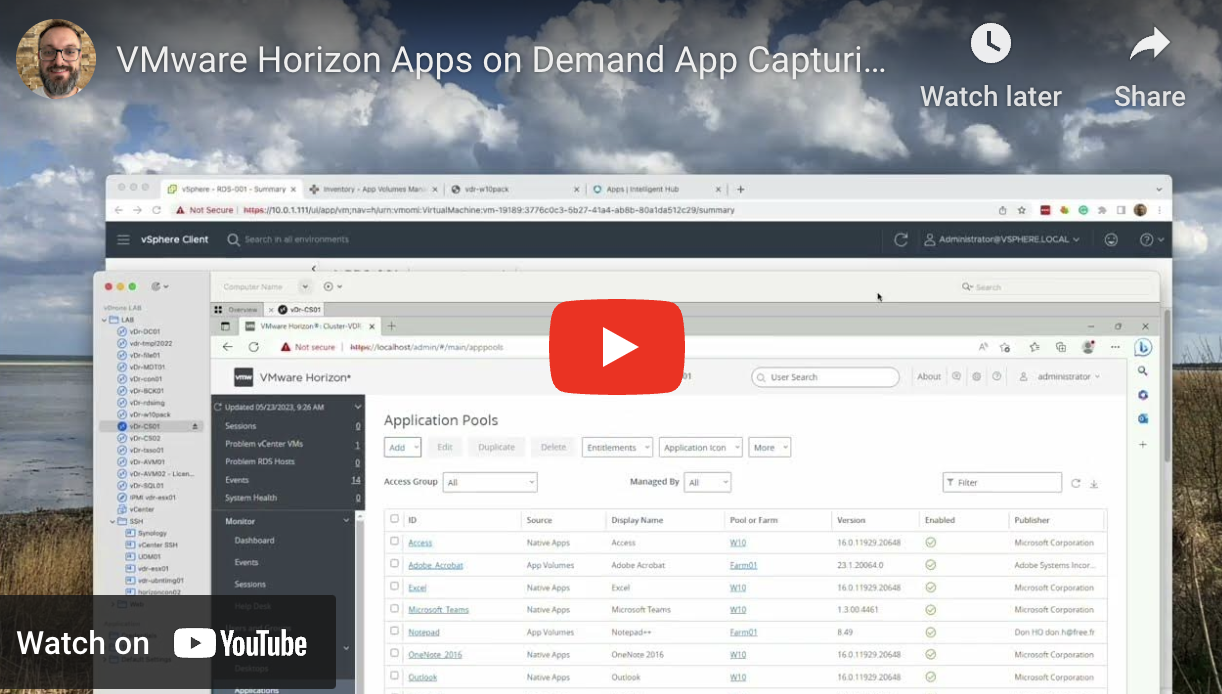This screenshot has width=1222, height=694.
Task: Open Bing Copilot from the Edge sidebar
Action: tap(1143, 347)
